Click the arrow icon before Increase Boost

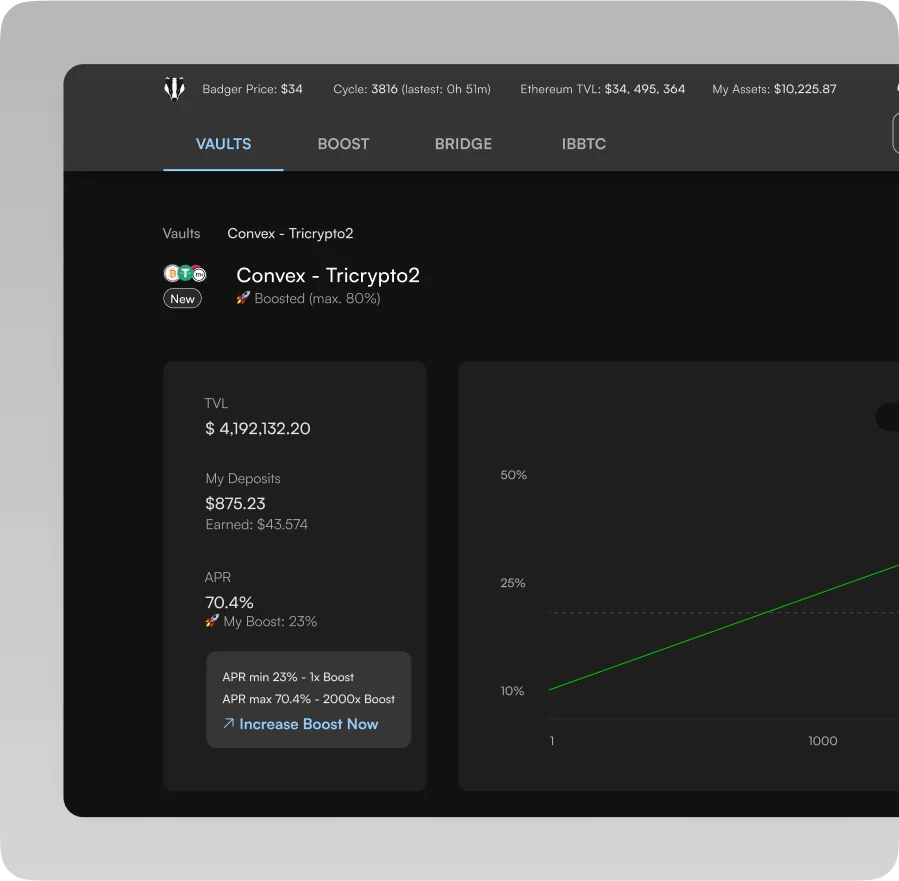(228, 723)
